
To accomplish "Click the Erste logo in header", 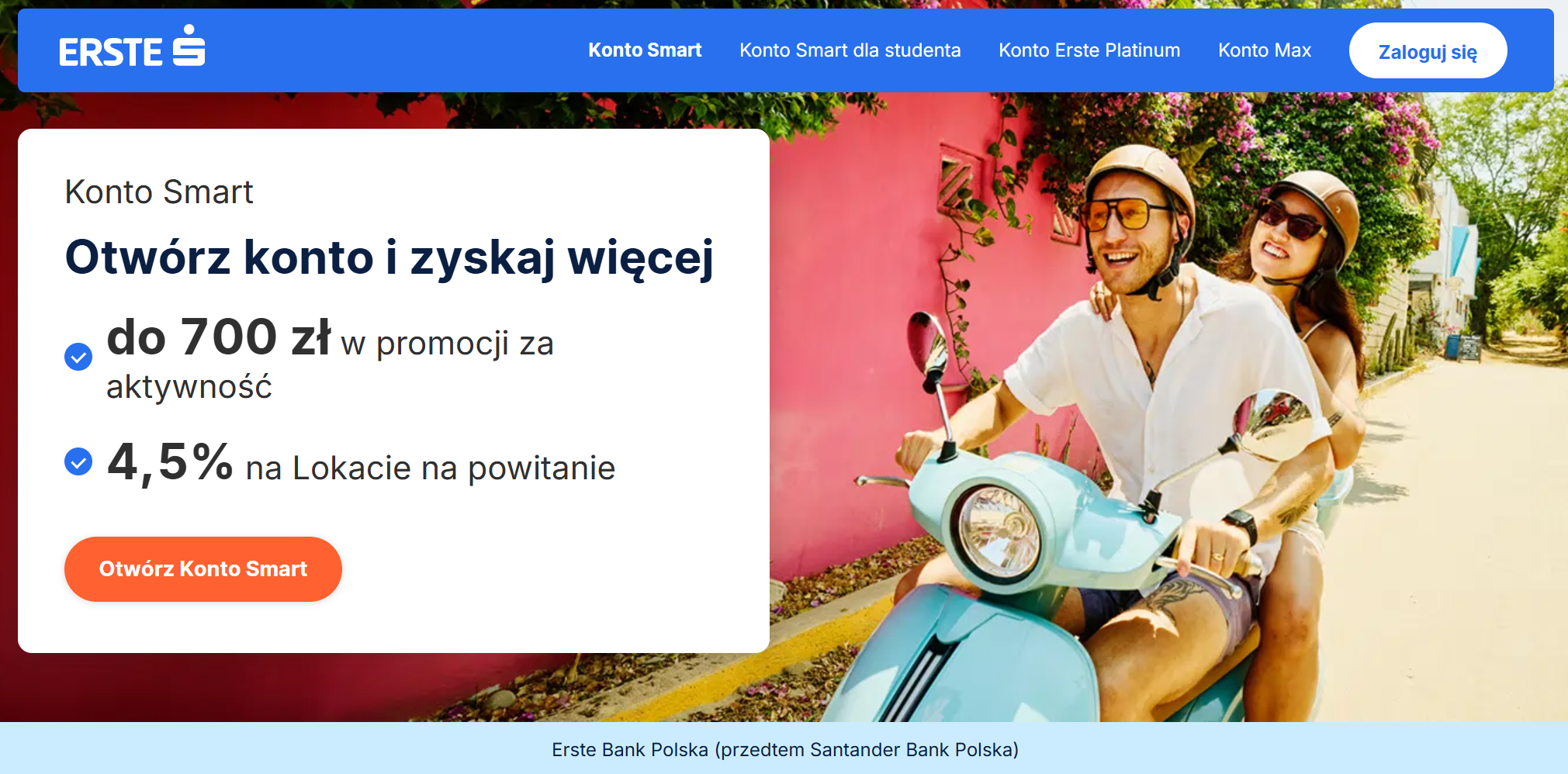I will [x=132, y=47].
